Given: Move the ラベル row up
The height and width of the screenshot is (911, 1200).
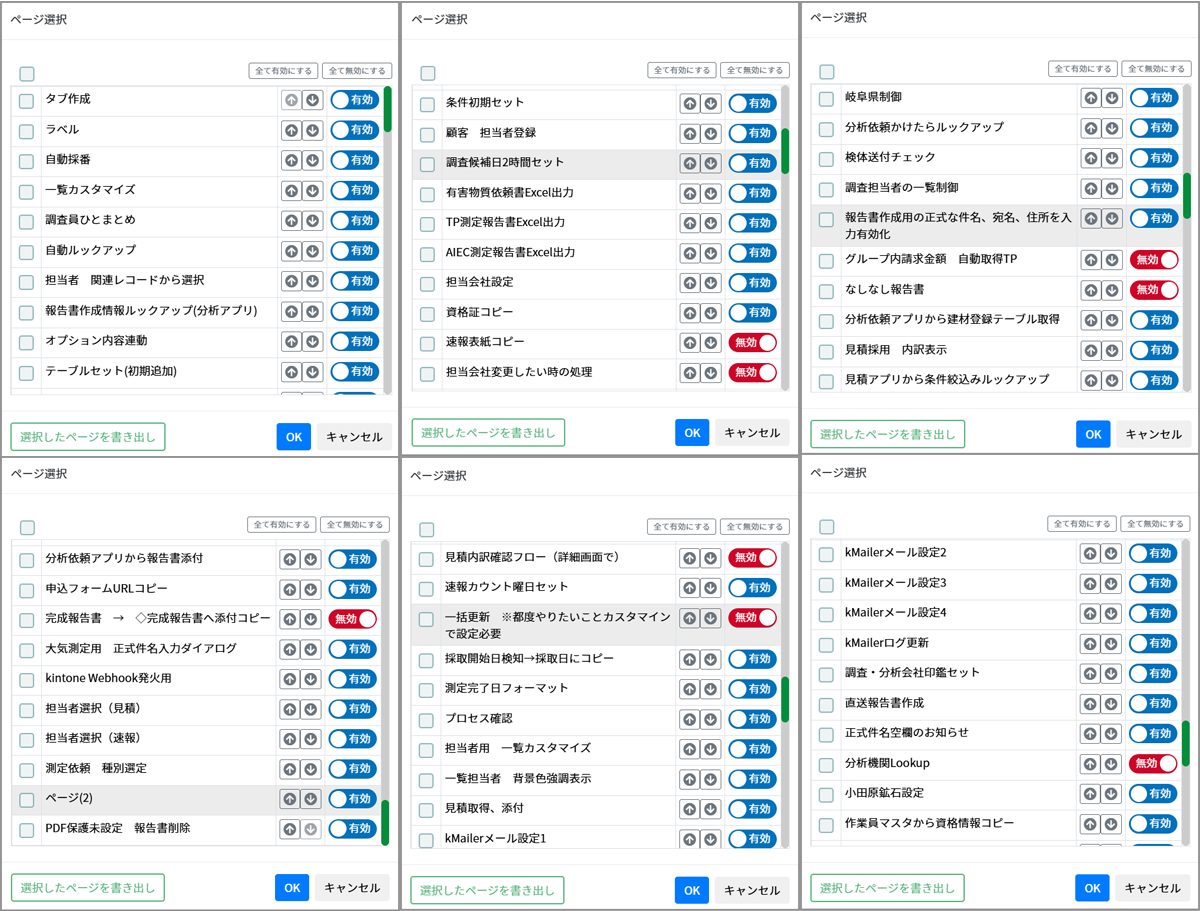Looking at the screenshot, I should [x=290, y=130].
